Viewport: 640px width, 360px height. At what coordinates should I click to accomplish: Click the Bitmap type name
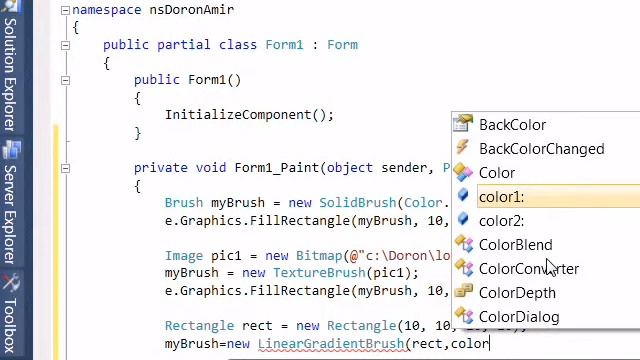[x=319, y=256]
